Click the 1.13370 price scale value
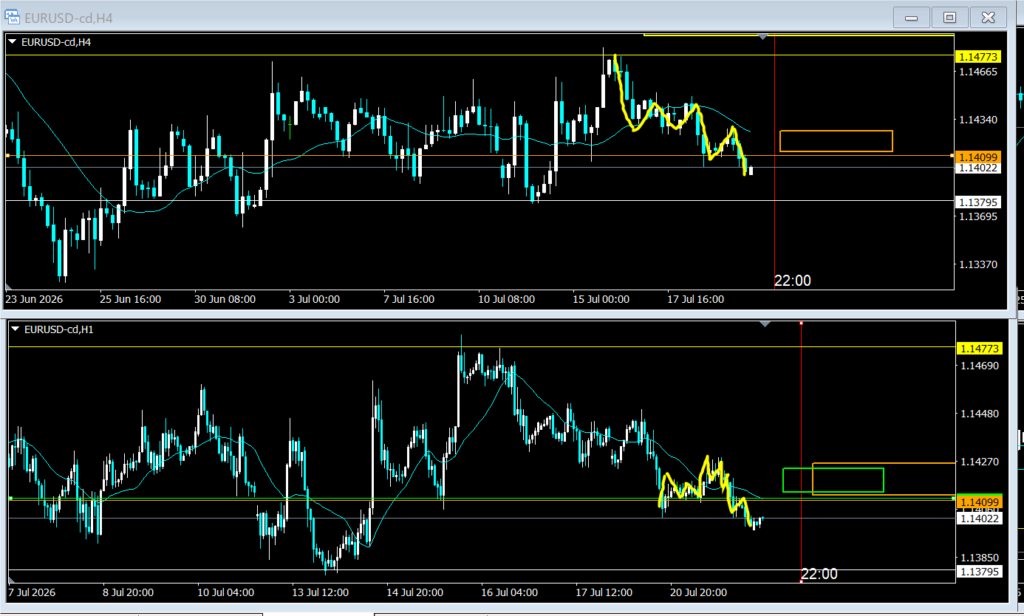 (978, 265)
